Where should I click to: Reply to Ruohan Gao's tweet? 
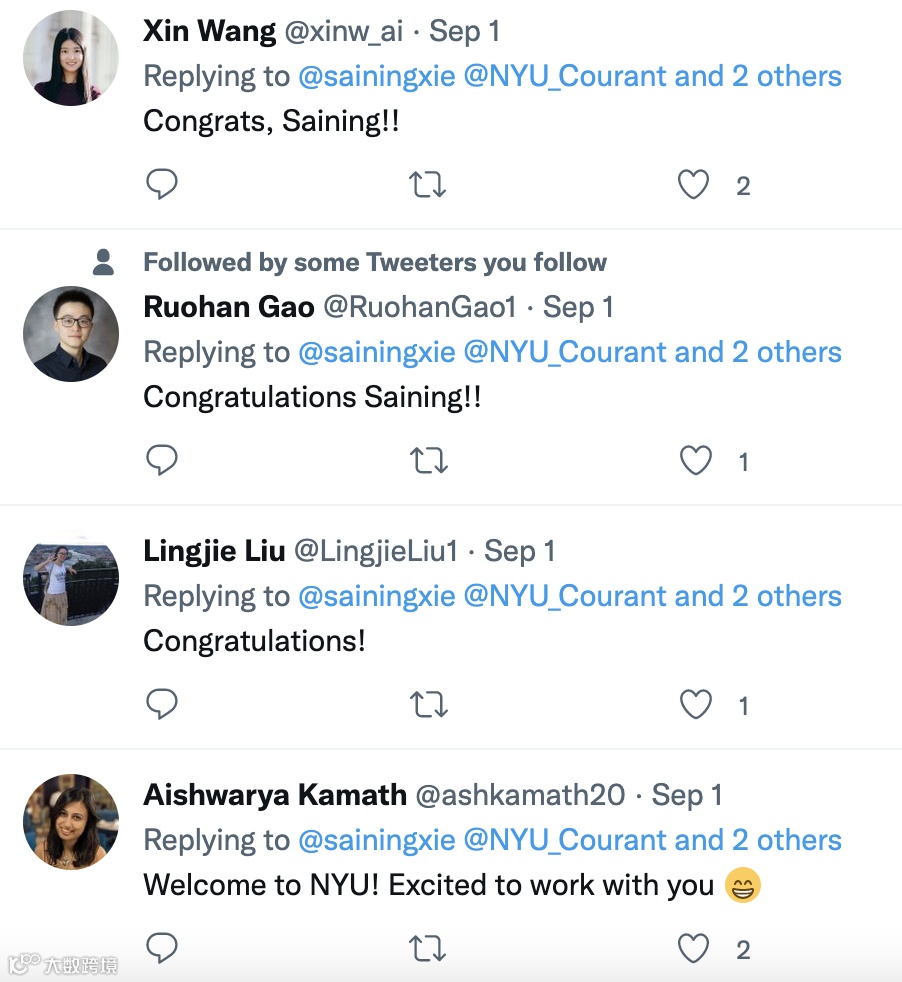click(x=162, y=461)
